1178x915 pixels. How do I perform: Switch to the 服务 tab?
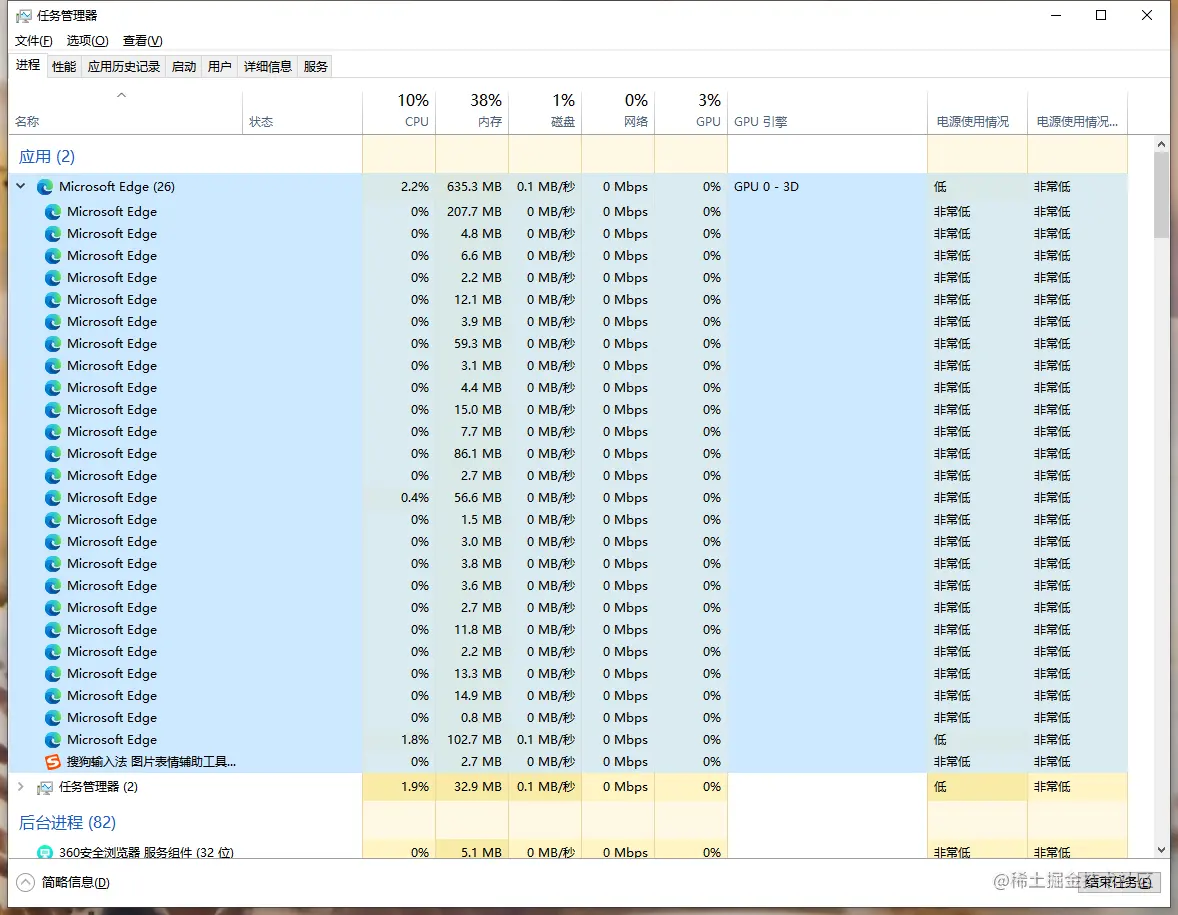point(316,66)
